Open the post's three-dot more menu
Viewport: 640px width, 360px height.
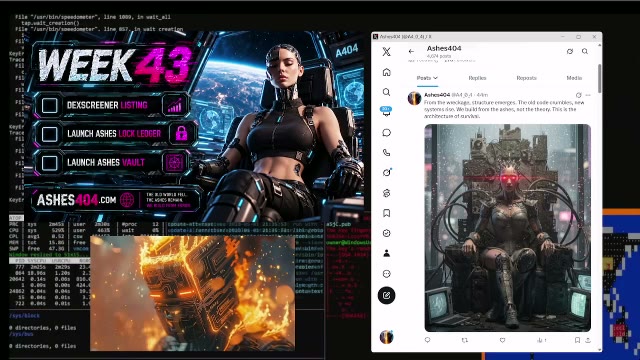coord(588,95)
